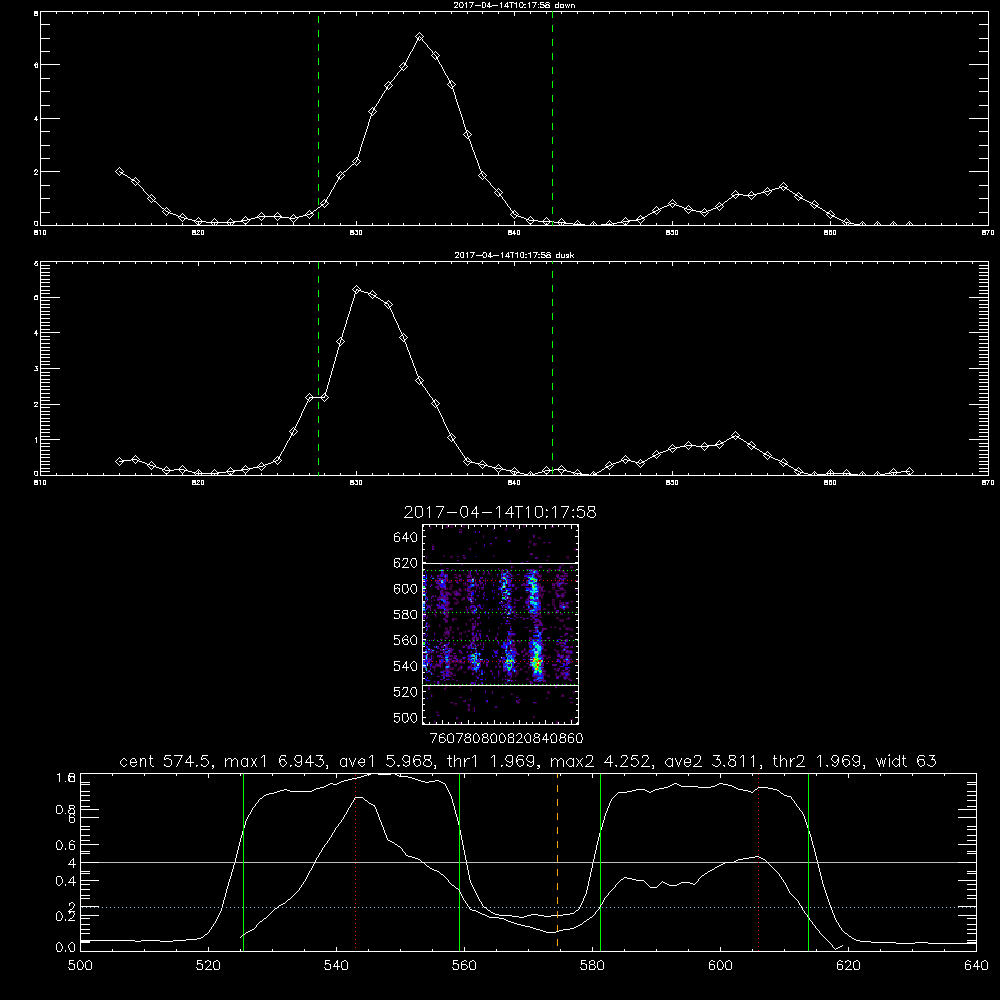This screenshot has height=1000, width=1000.
Task: Click the timestamp title above the heatmap
Action: [500, 512]
